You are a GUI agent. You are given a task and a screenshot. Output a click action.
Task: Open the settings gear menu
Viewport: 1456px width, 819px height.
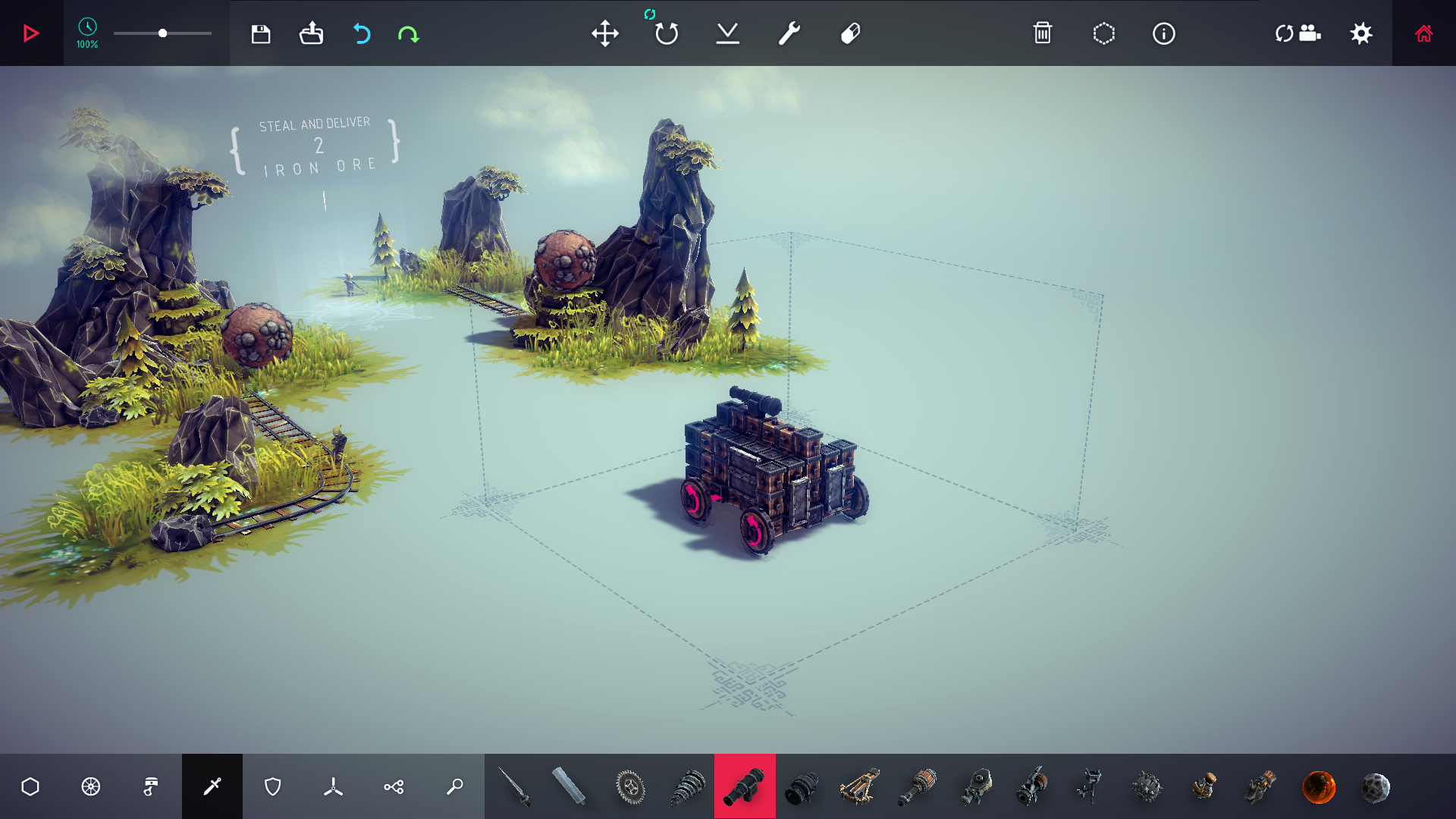coord(1361,33)
